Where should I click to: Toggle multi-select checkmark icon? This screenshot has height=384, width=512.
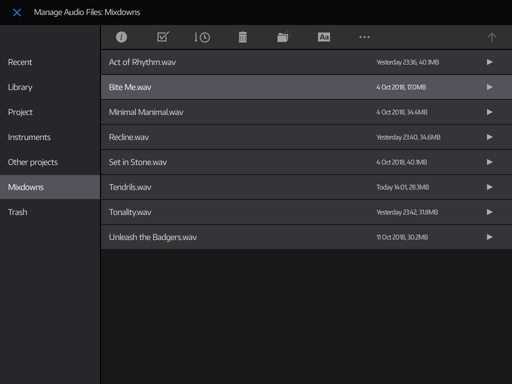tap(163, 37)
